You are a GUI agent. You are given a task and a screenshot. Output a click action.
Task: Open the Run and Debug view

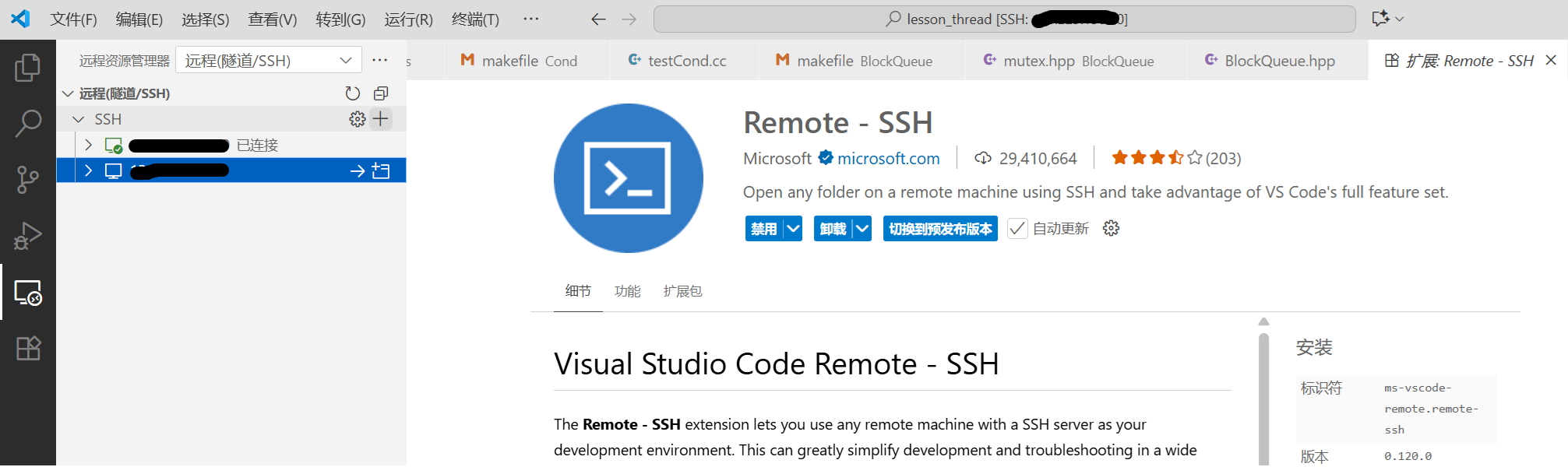28,236
